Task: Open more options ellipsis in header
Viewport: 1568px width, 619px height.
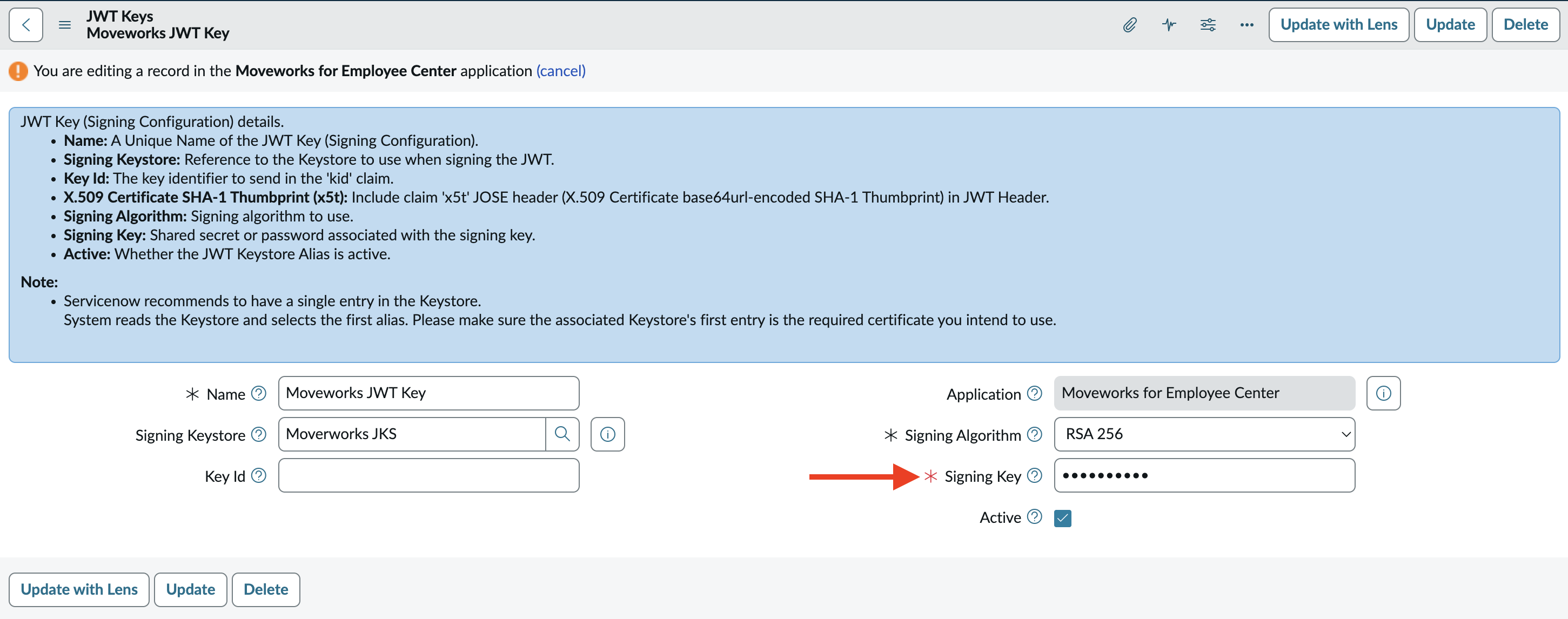Action: 1247,25
